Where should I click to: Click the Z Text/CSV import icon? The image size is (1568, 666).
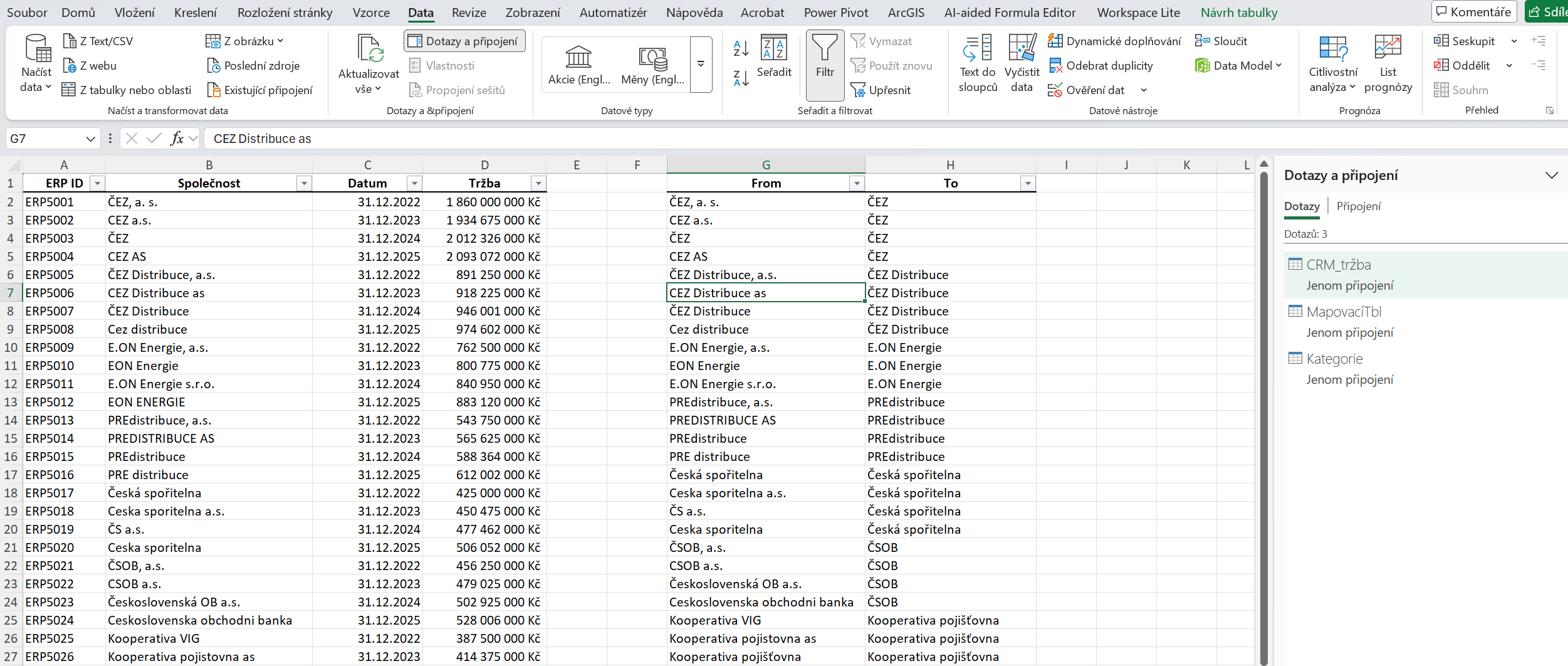click(70, 41)
